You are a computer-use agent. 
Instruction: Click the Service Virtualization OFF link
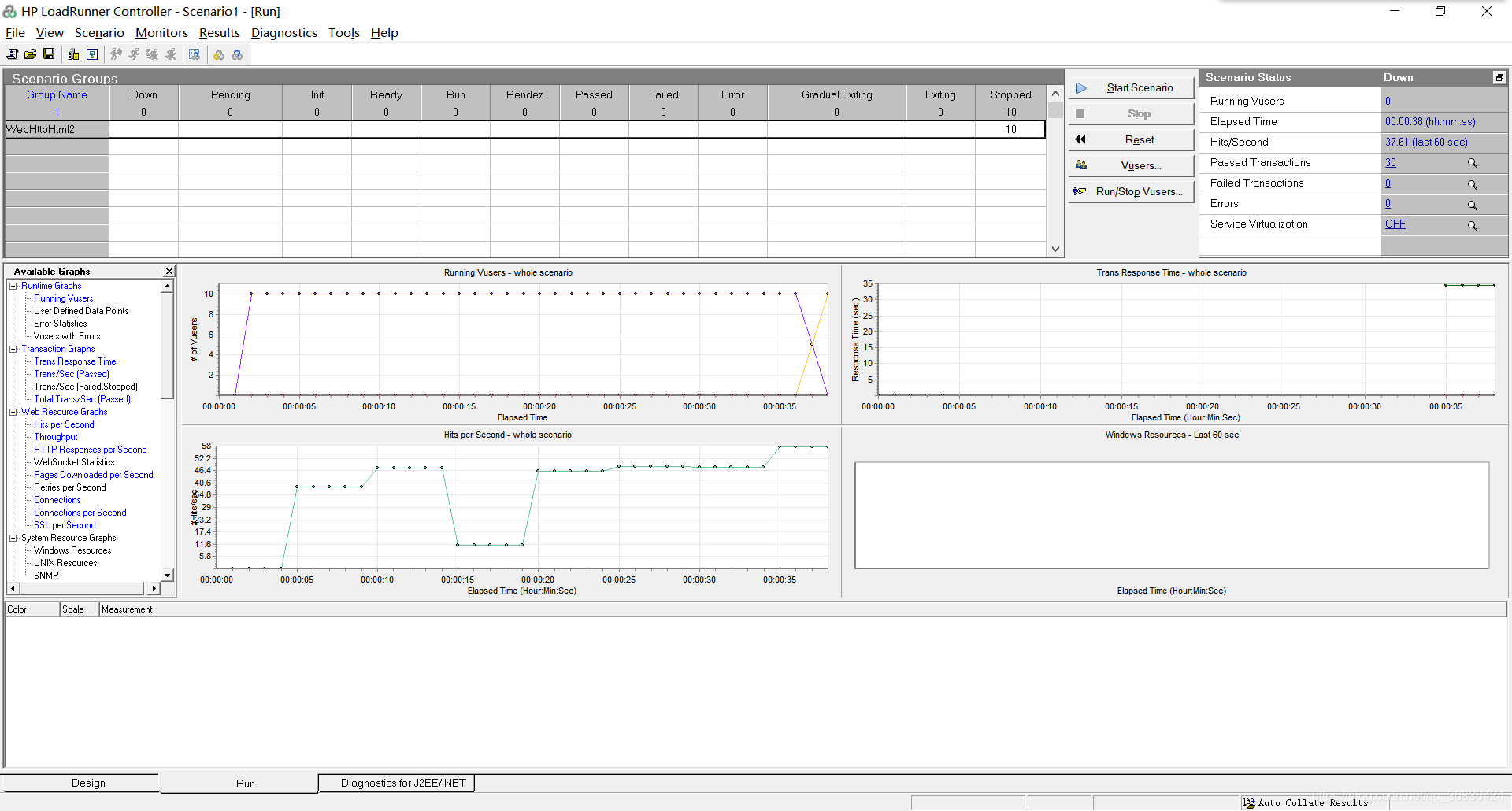(1395, 224)
